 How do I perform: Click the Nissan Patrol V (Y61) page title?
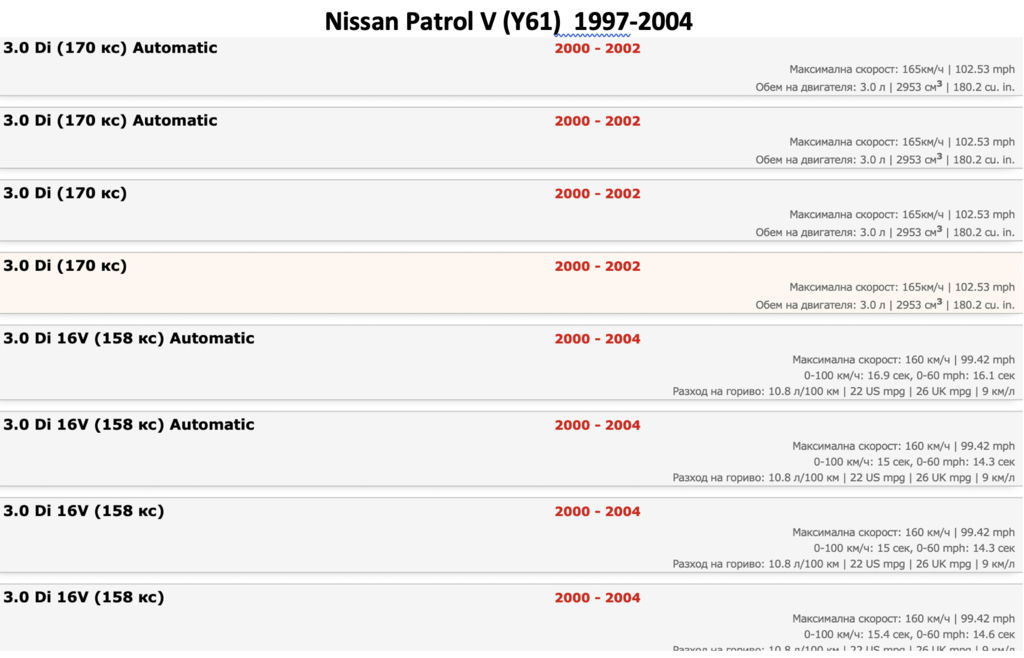[508, 22]
